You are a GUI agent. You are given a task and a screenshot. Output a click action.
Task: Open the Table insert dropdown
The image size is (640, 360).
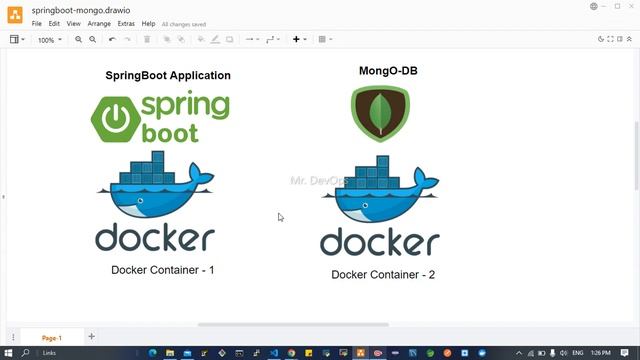325,39
